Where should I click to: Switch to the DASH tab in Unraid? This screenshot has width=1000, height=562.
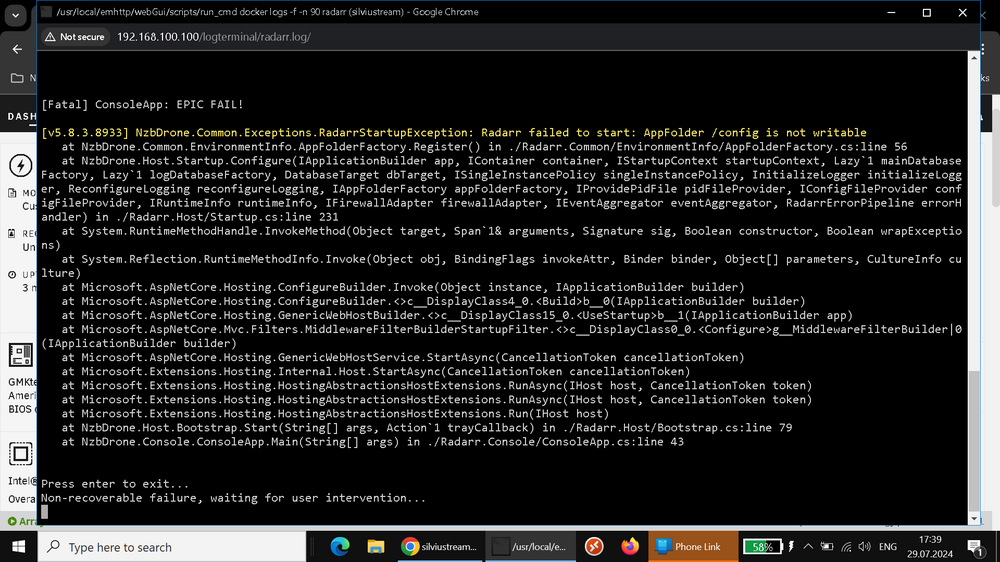[22, 116]
